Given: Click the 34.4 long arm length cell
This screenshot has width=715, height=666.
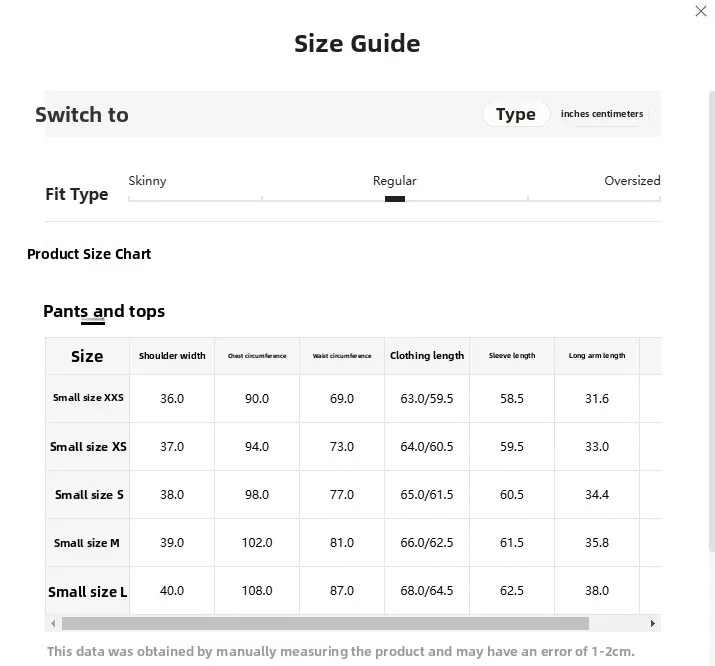Looking at the screenshot, I should [597, 495].
